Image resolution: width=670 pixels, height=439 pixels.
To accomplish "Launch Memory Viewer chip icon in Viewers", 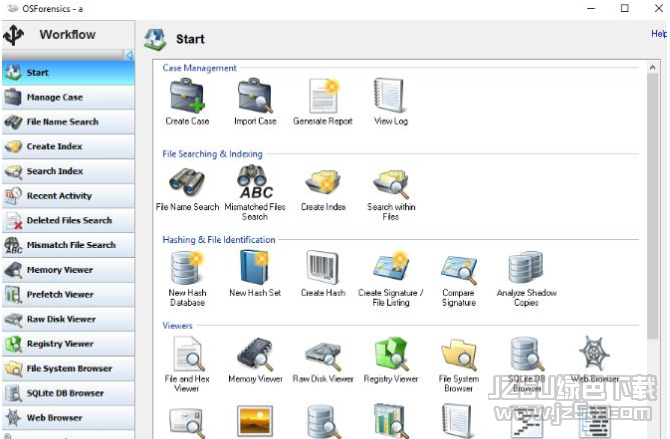I will click(x=255, y=354).
